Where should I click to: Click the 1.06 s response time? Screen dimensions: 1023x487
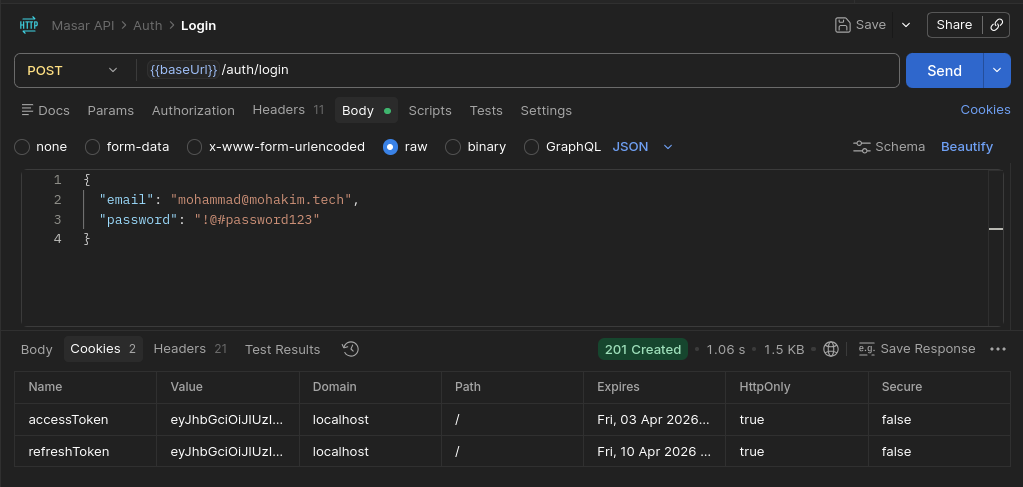725,349
